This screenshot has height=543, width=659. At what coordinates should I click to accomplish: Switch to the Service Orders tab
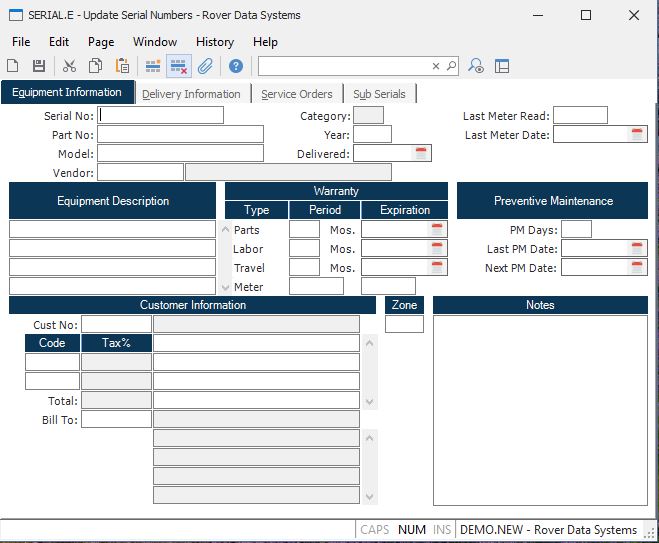pos(297,94)
